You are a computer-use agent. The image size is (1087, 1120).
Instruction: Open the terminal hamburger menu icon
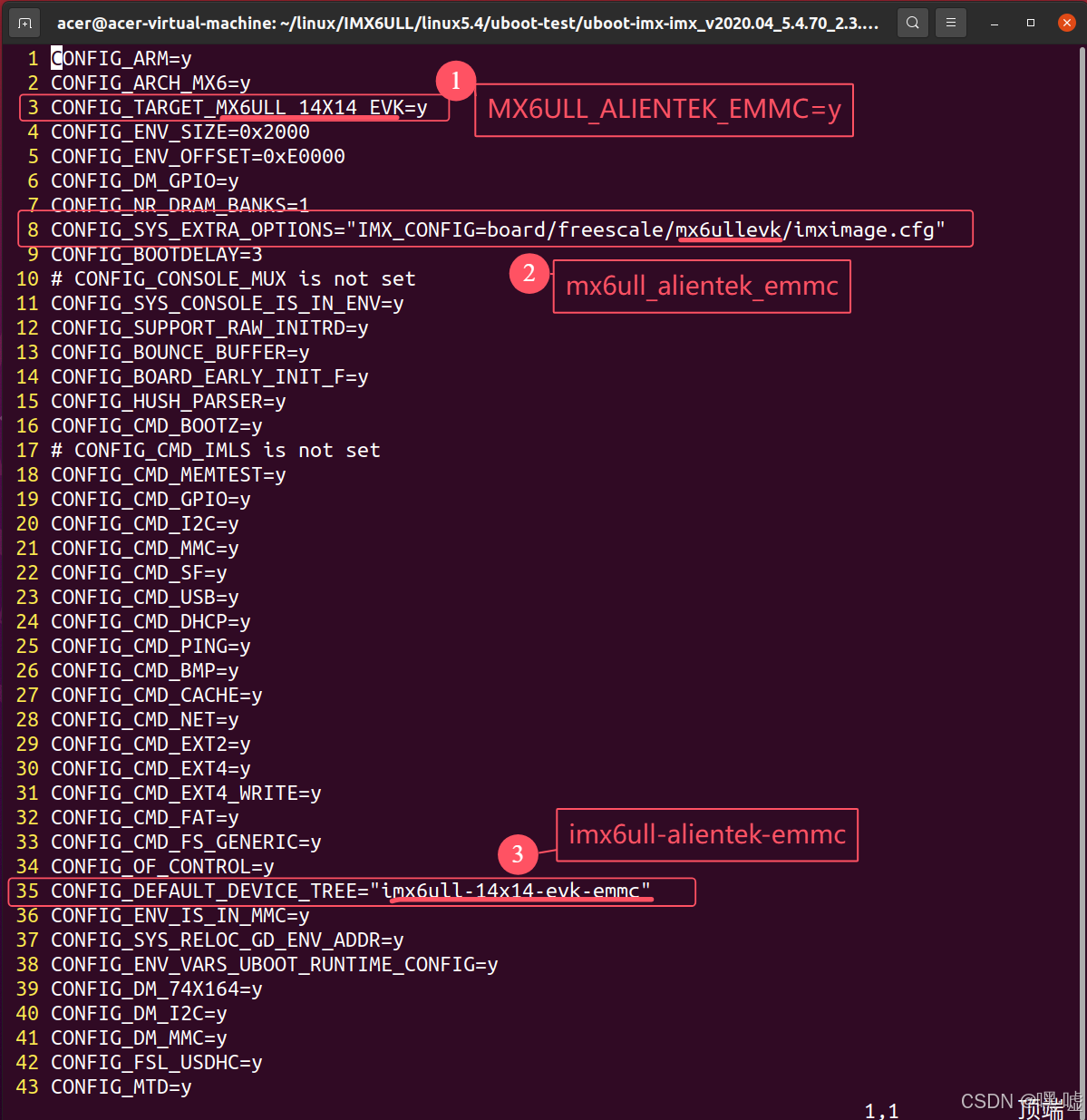tap(950, 23)
